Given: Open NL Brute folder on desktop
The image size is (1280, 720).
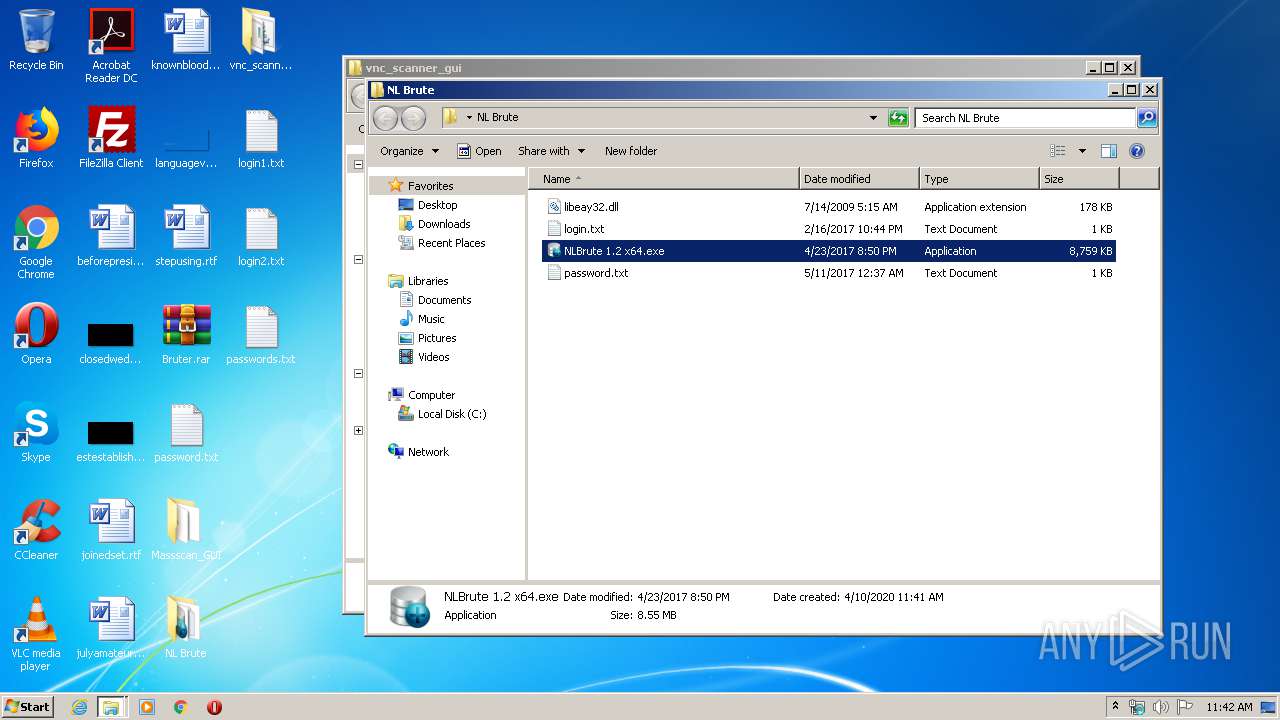Looking at the screenshot, I should pos(186,628).
